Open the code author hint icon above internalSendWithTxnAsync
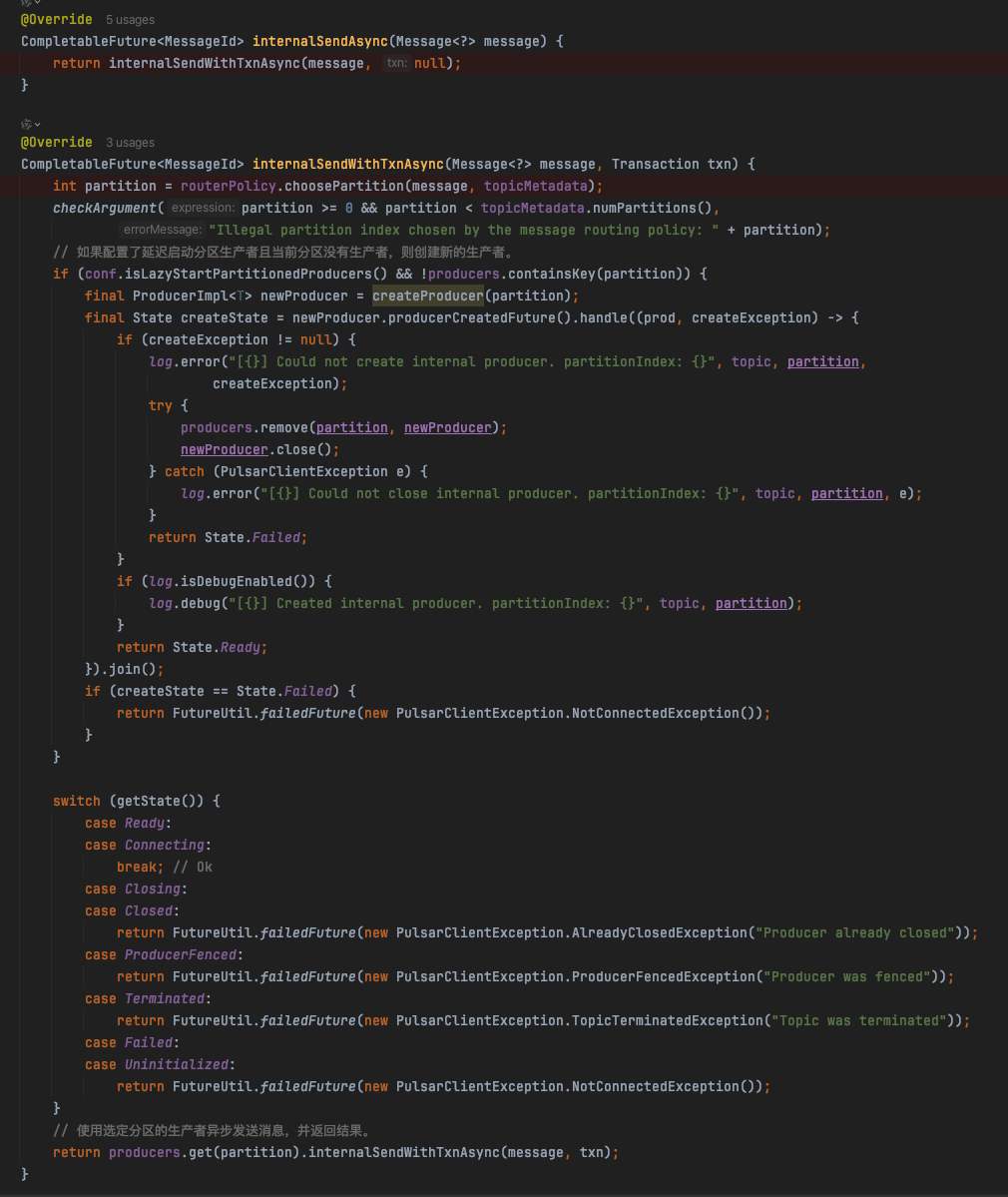 [x=26, y=124]
